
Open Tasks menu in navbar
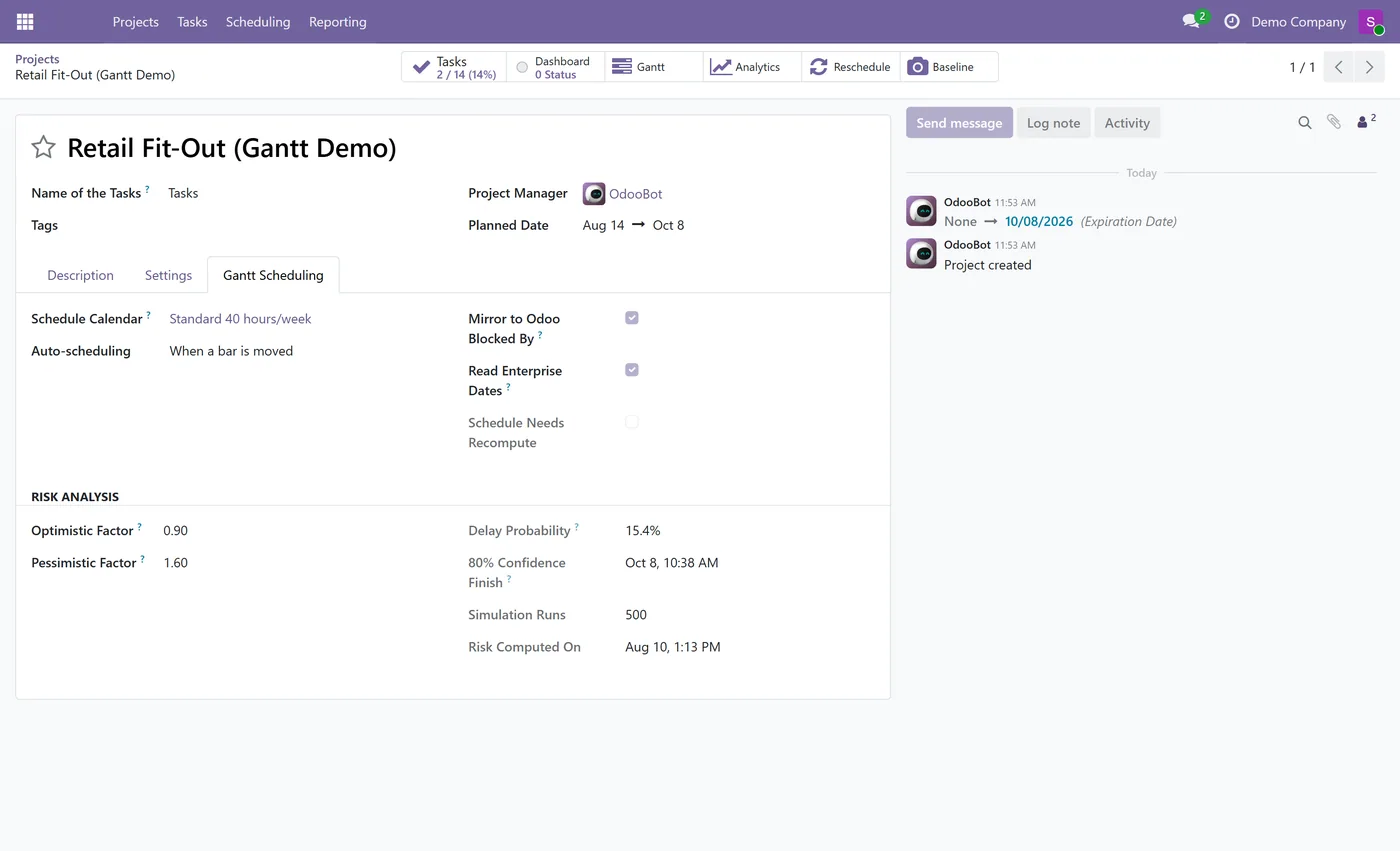pyautogui.click(x=192, y=21)
